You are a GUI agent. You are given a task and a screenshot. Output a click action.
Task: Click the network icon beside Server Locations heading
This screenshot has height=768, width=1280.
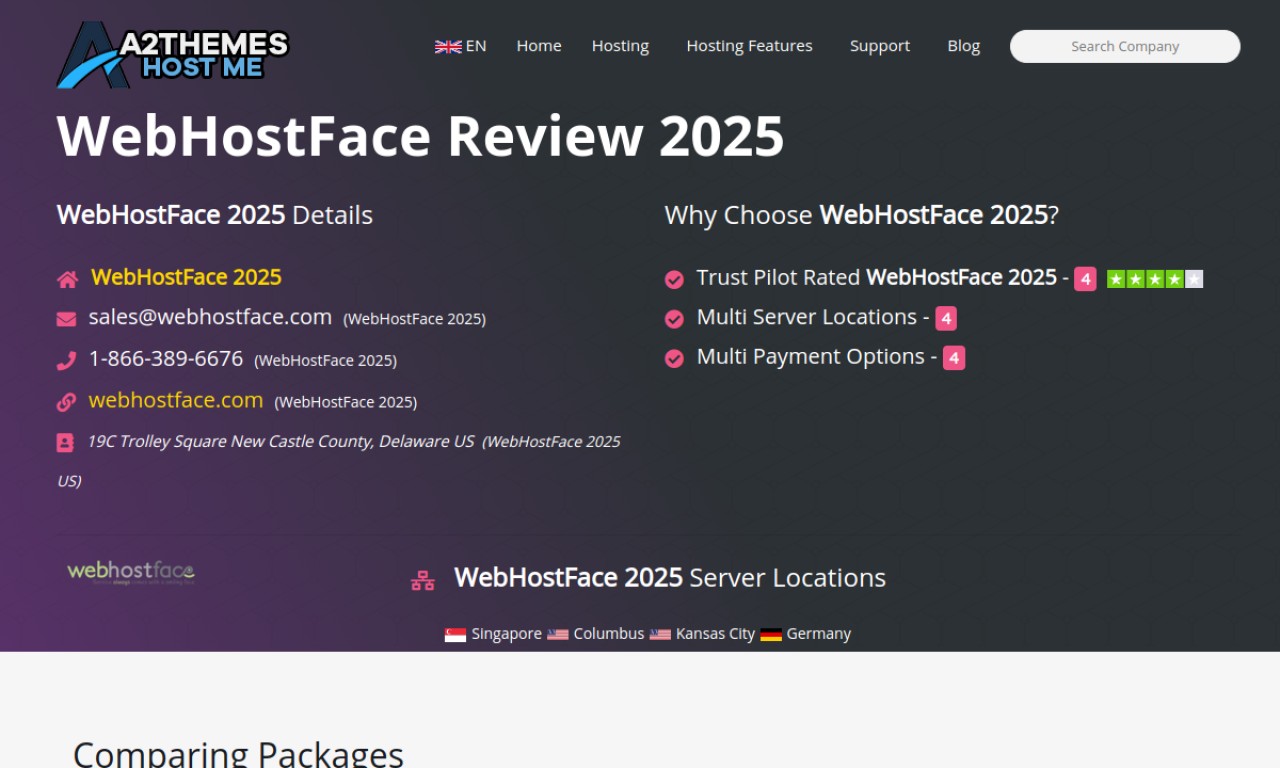(x=423, y=580)
